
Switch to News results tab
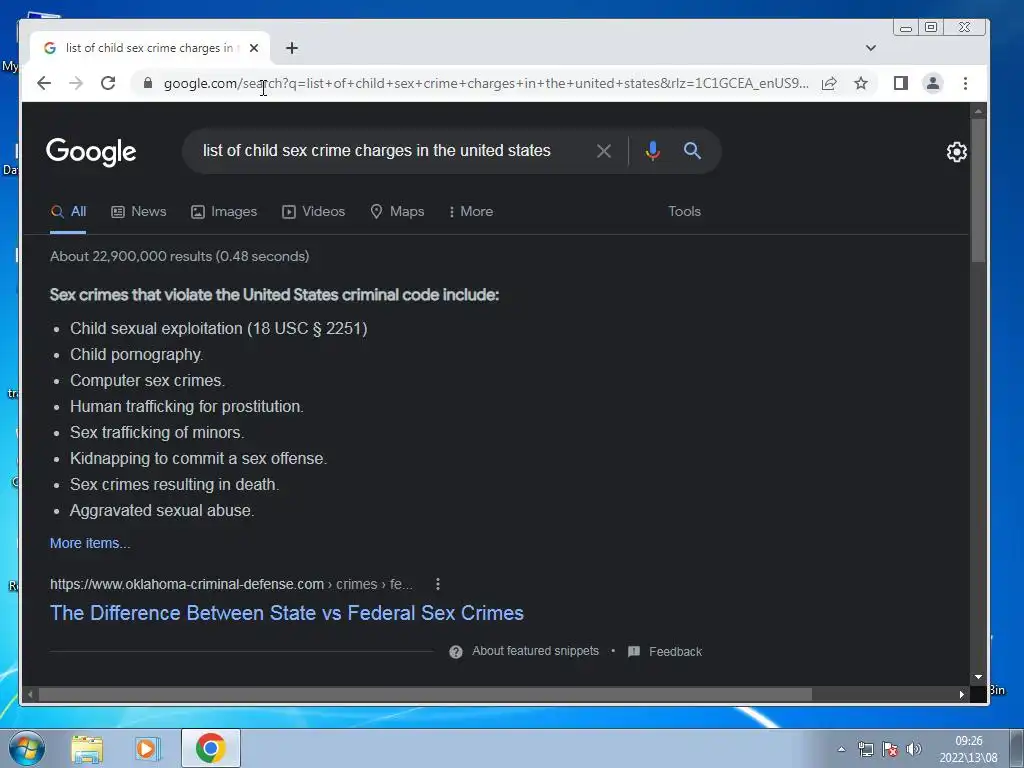coord(139,212)
